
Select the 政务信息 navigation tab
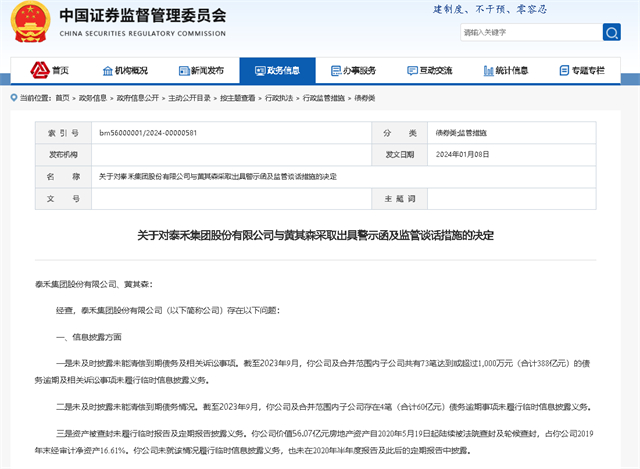278,71
